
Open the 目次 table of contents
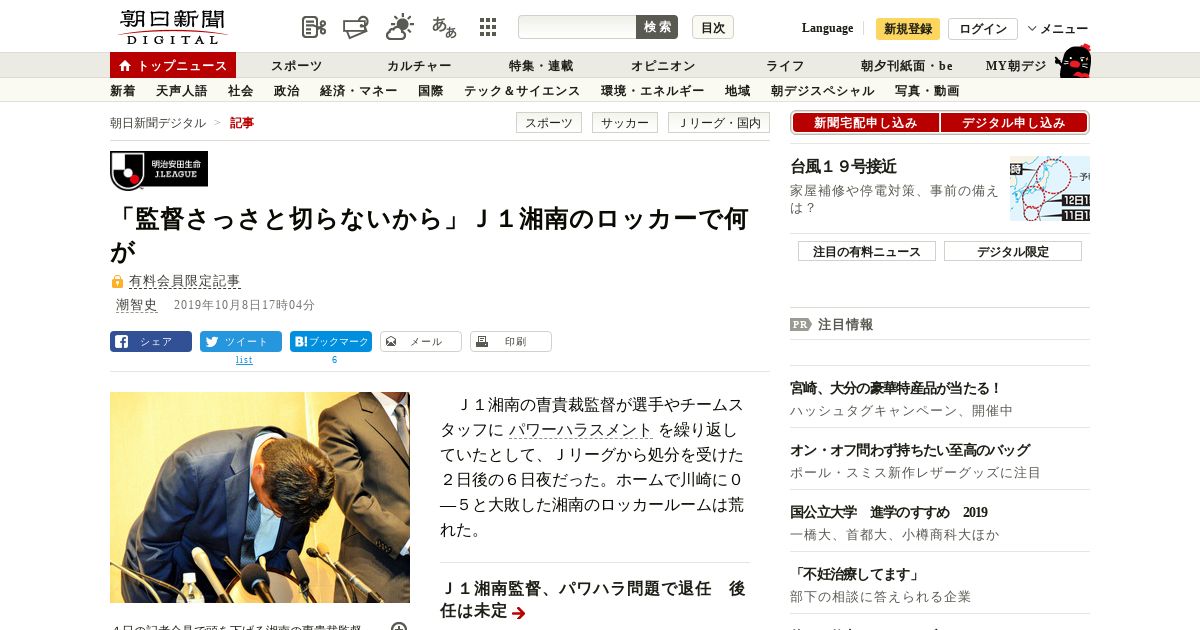click(x=713, y=27)
